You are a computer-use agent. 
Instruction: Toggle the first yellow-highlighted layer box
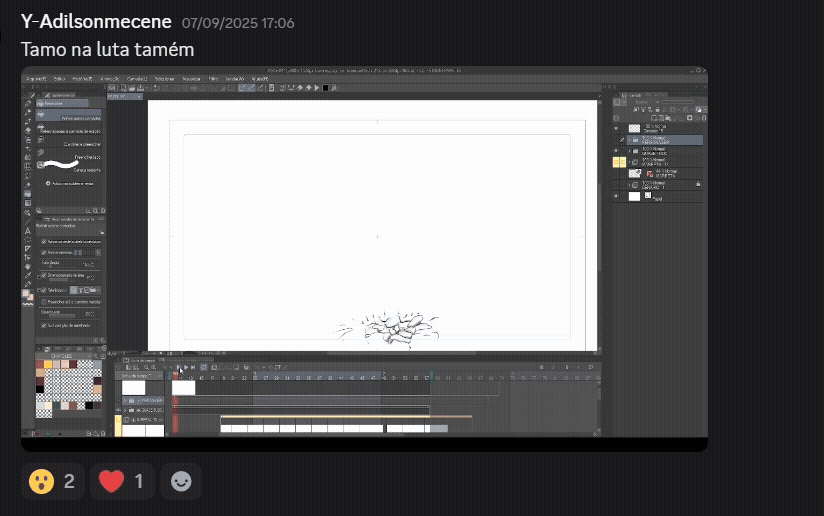coord(616,162)
